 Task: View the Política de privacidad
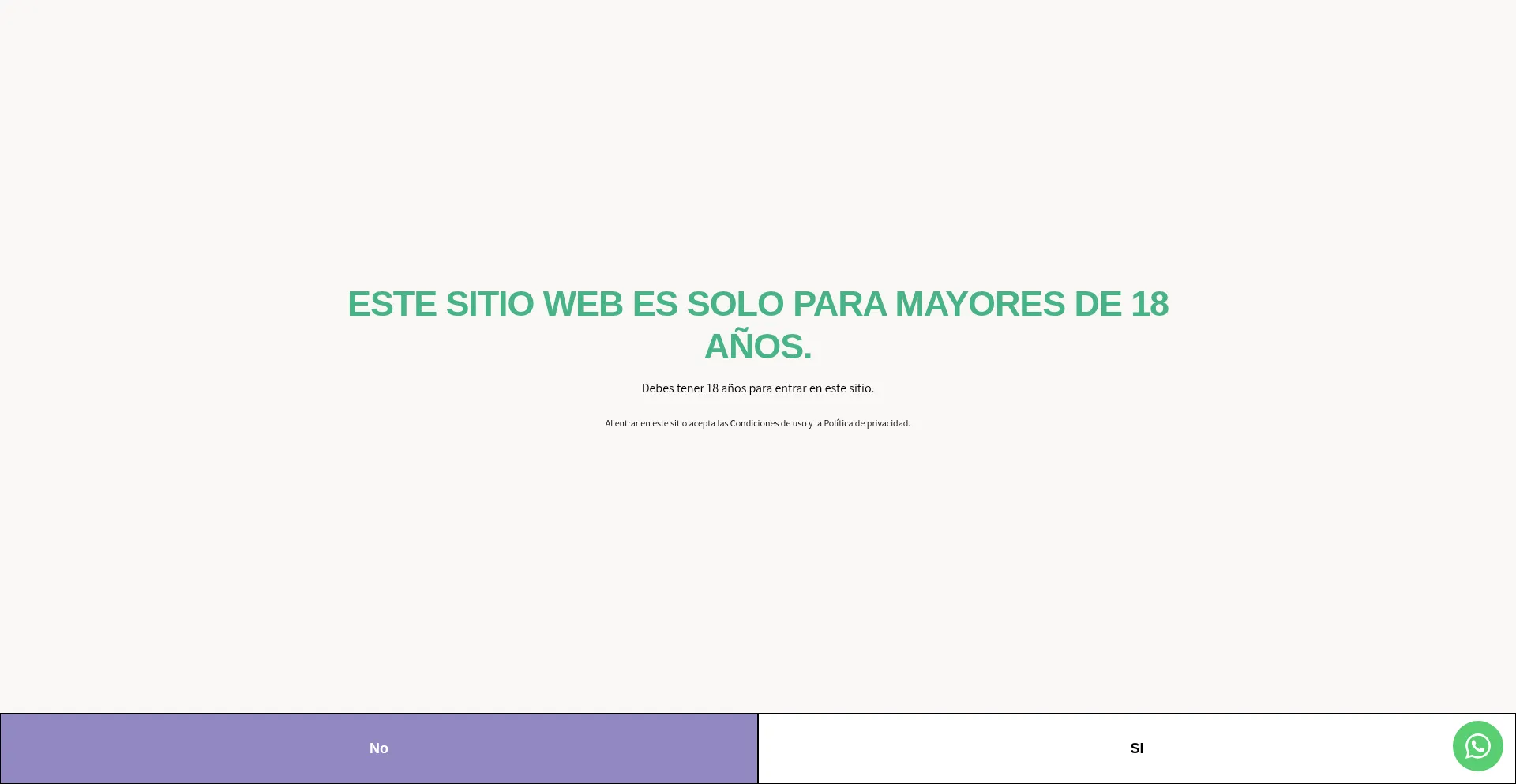(866, 423)
